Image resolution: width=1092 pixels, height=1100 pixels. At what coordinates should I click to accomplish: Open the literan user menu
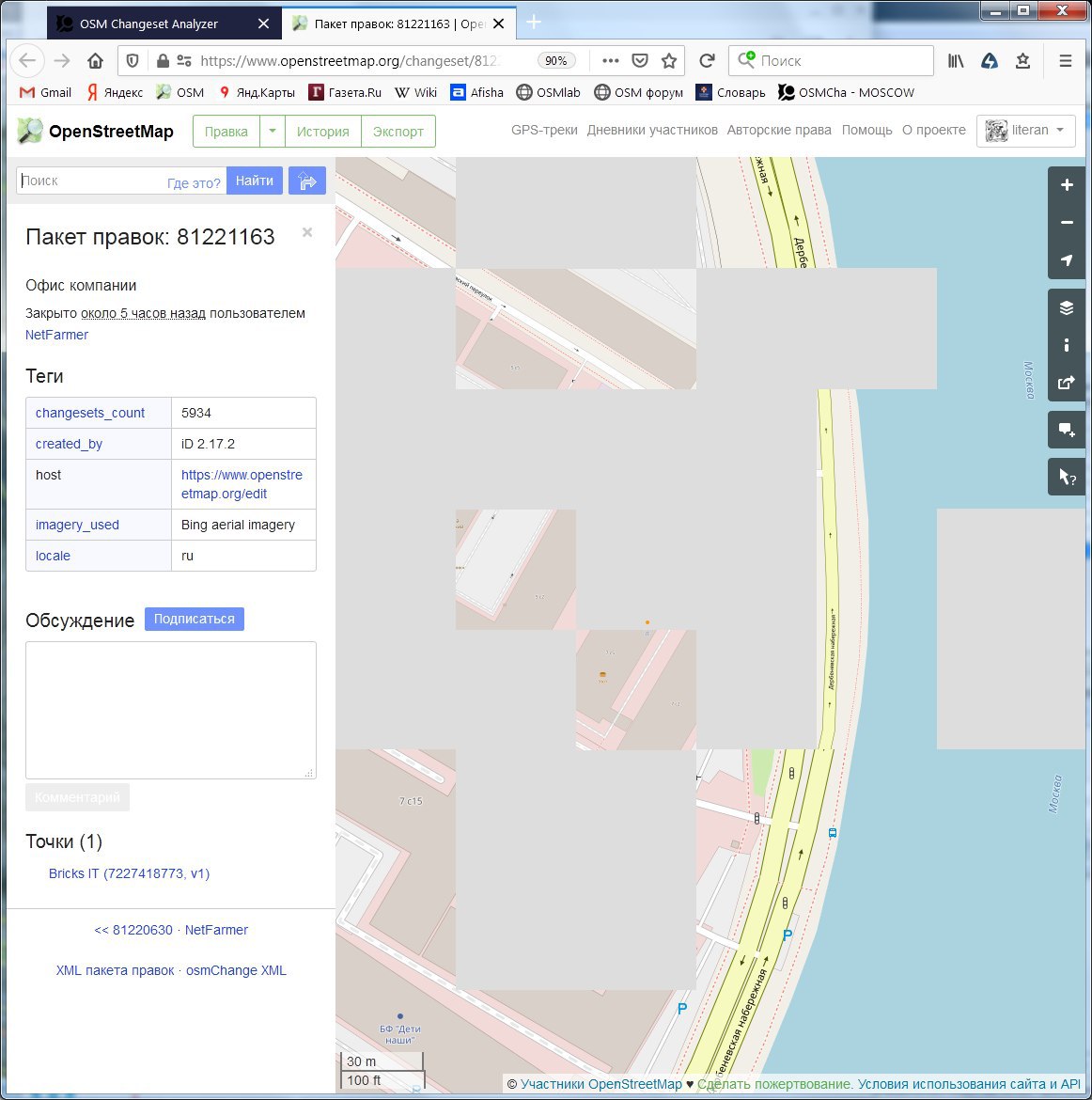point(1026,131)
